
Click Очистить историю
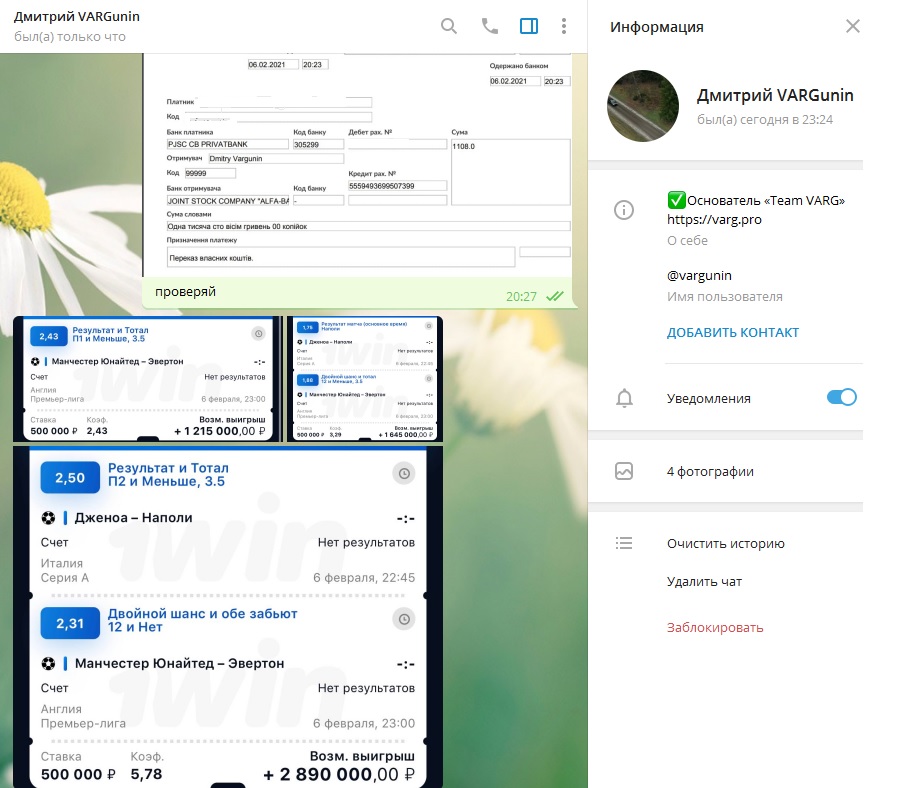pos(726,543)
